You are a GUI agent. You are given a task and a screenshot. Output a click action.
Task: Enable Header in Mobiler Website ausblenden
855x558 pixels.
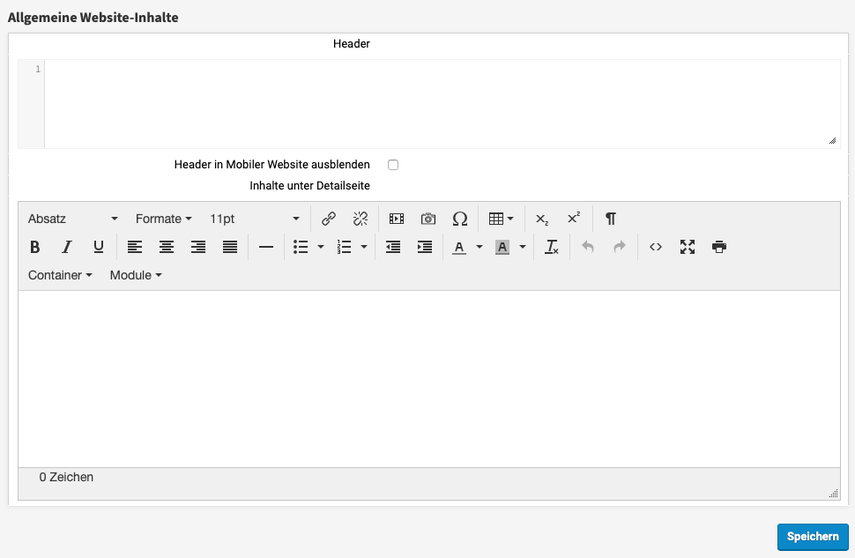(x=393, y=165)
